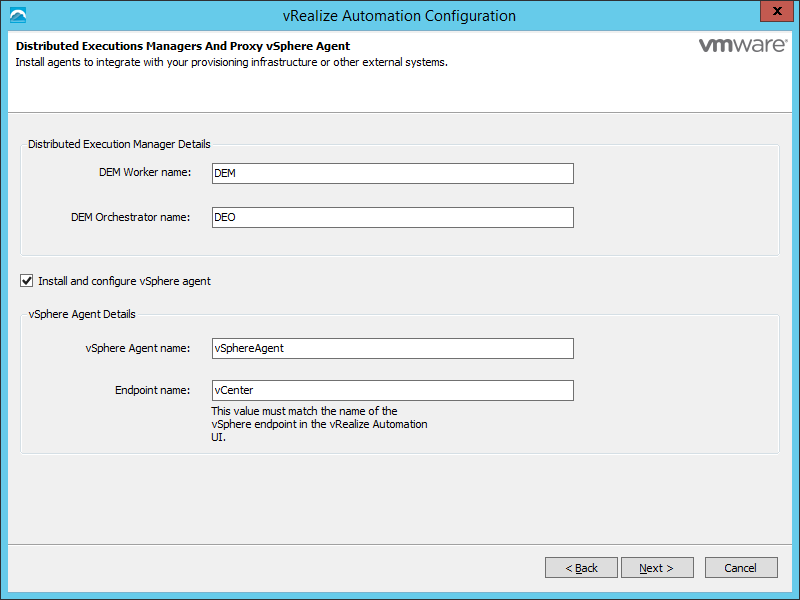Screen dimensions: 800x600
Task: Click the "Distributed Execution Manager Details" group title
Action: point(119,144)
